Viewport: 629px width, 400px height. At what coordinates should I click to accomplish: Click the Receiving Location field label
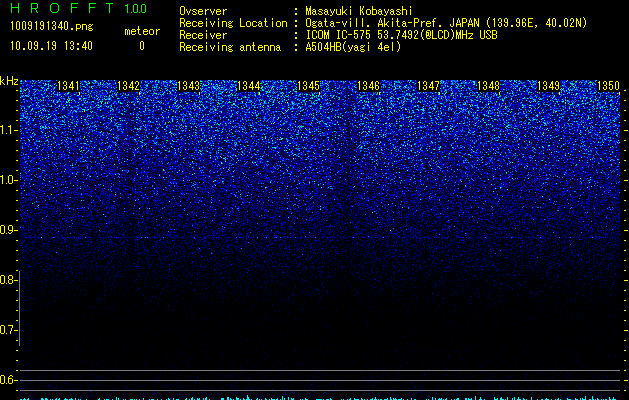(x=233, y=23)
